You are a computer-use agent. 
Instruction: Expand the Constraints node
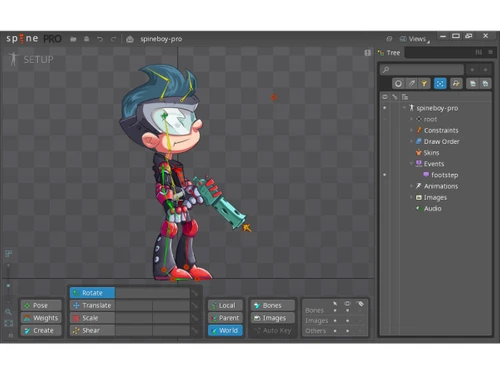[411, 130]
